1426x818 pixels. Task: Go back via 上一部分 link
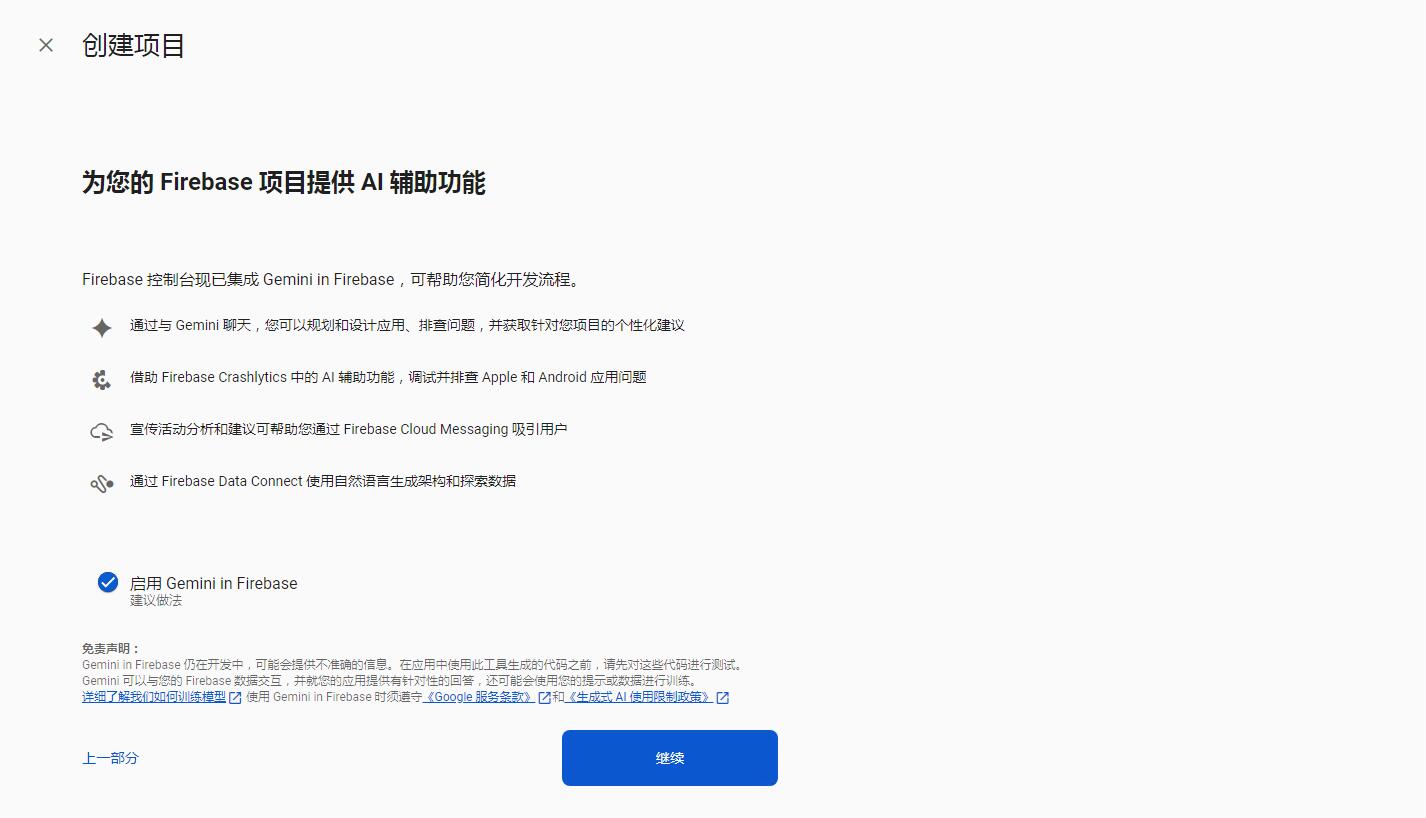click(x=110, y=758)
